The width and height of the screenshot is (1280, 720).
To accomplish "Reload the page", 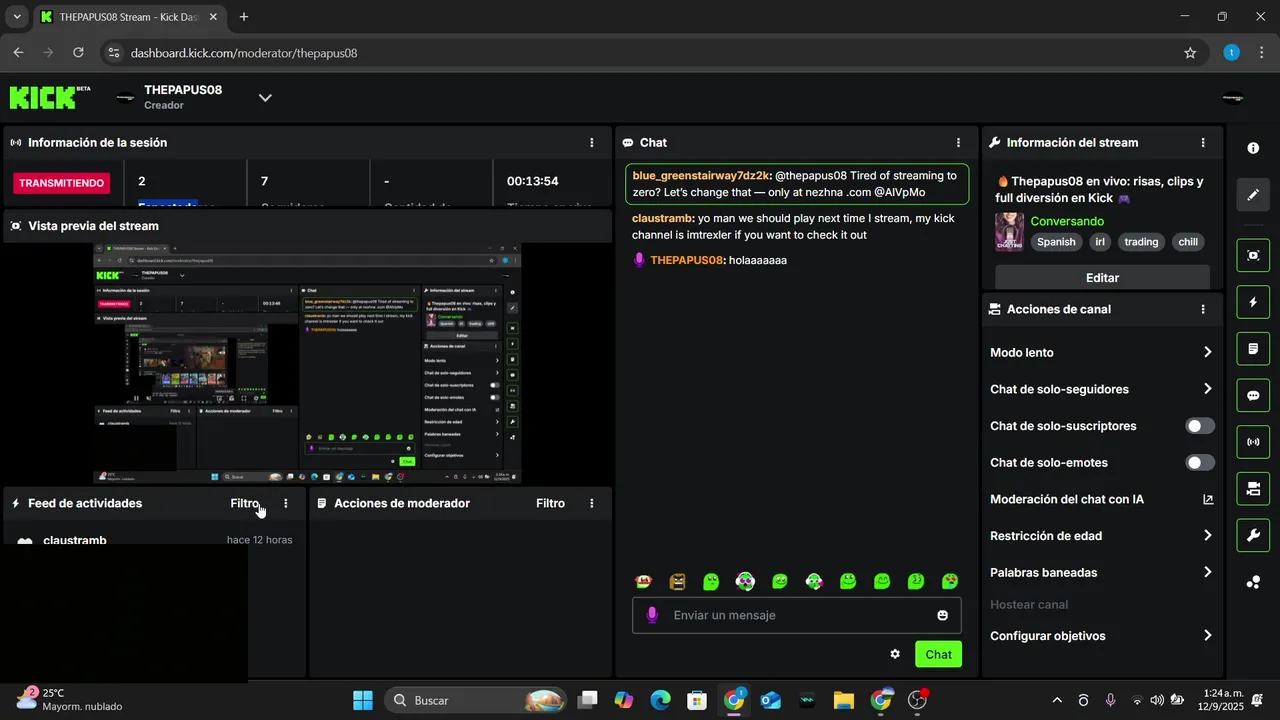I will (x=78, y=53).
